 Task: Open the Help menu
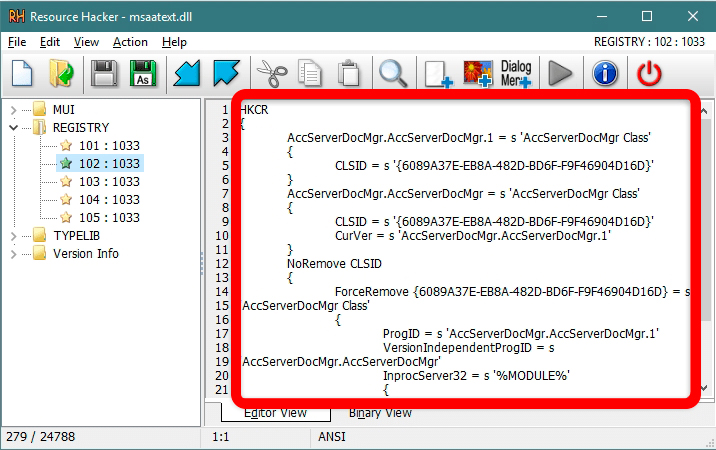point(174,42)
